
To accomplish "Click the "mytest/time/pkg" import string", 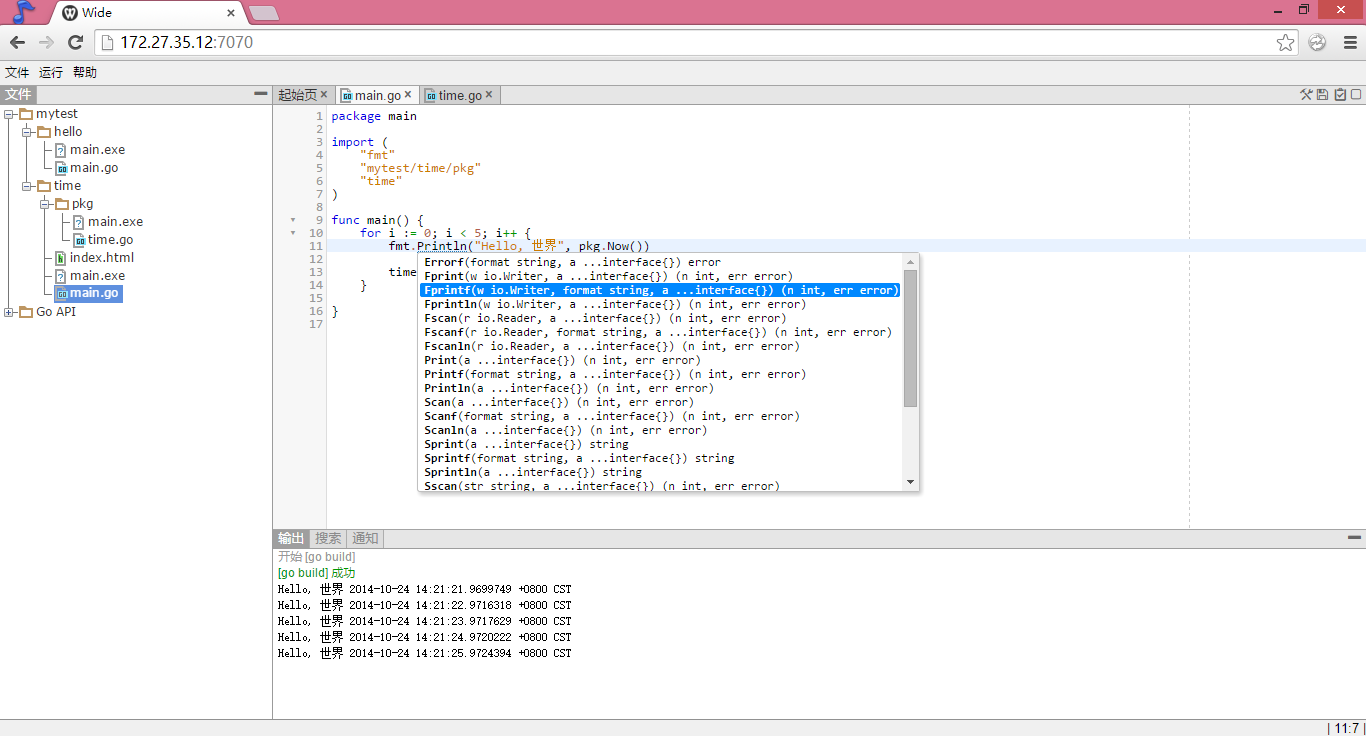I will click(x=420, y=168).
